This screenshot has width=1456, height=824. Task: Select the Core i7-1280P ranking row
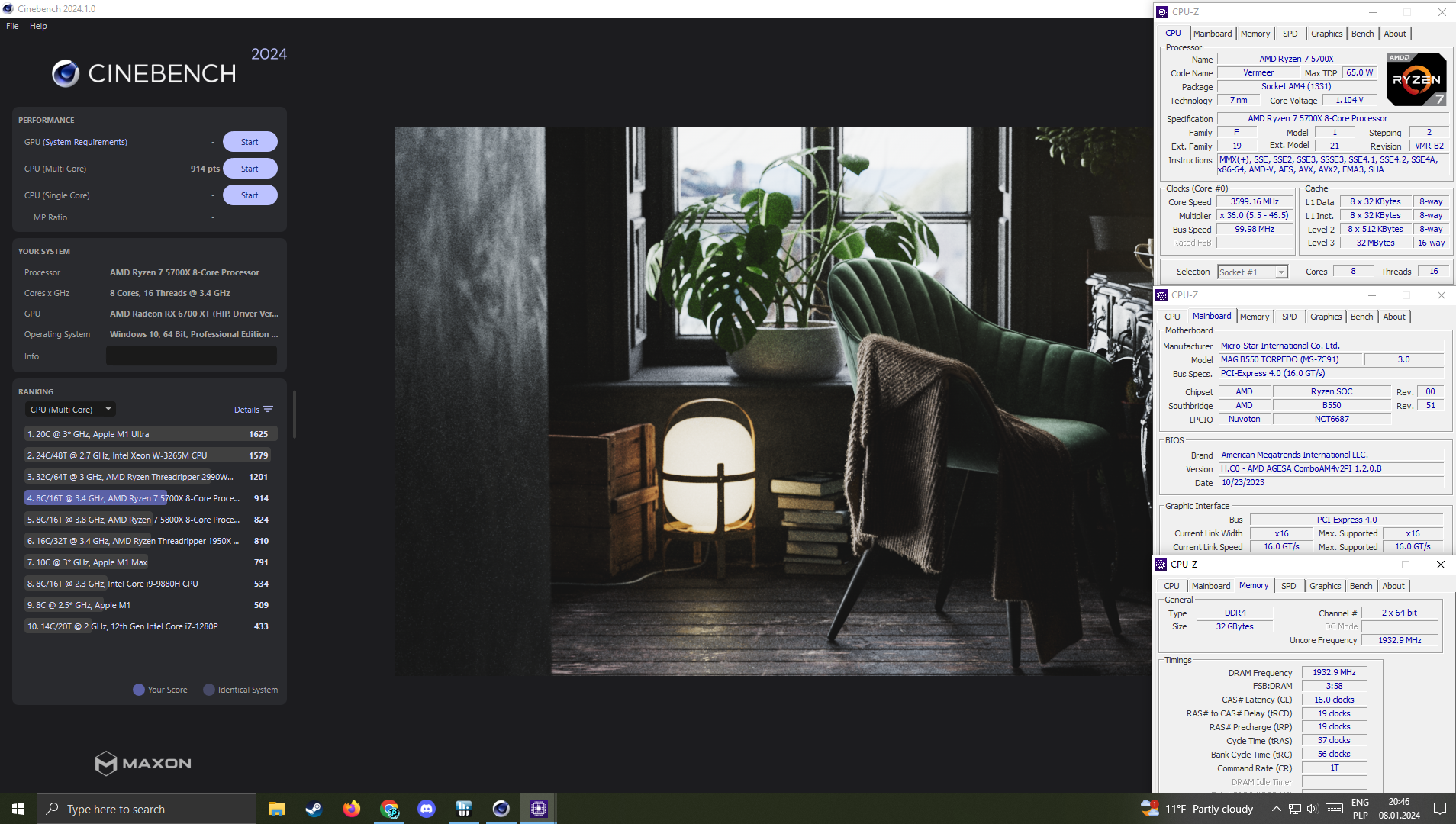coord(150,626)
